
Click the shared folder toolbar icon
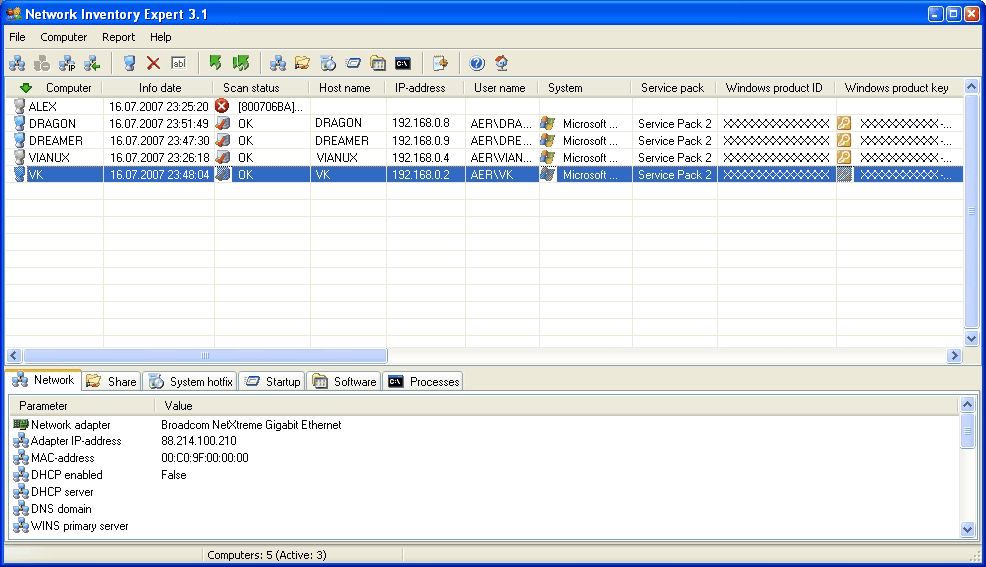click(302, 63)
